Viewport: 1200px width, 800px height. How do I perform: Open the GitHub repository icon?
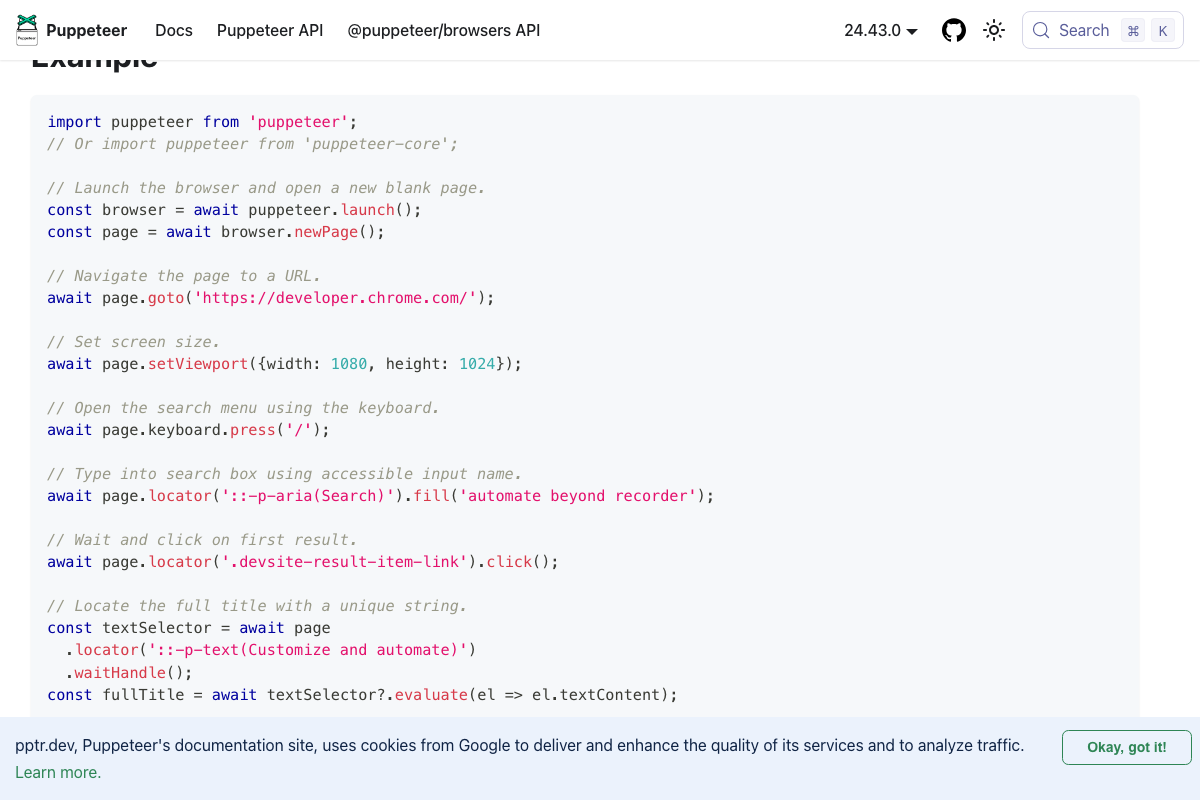coord(954,30)
